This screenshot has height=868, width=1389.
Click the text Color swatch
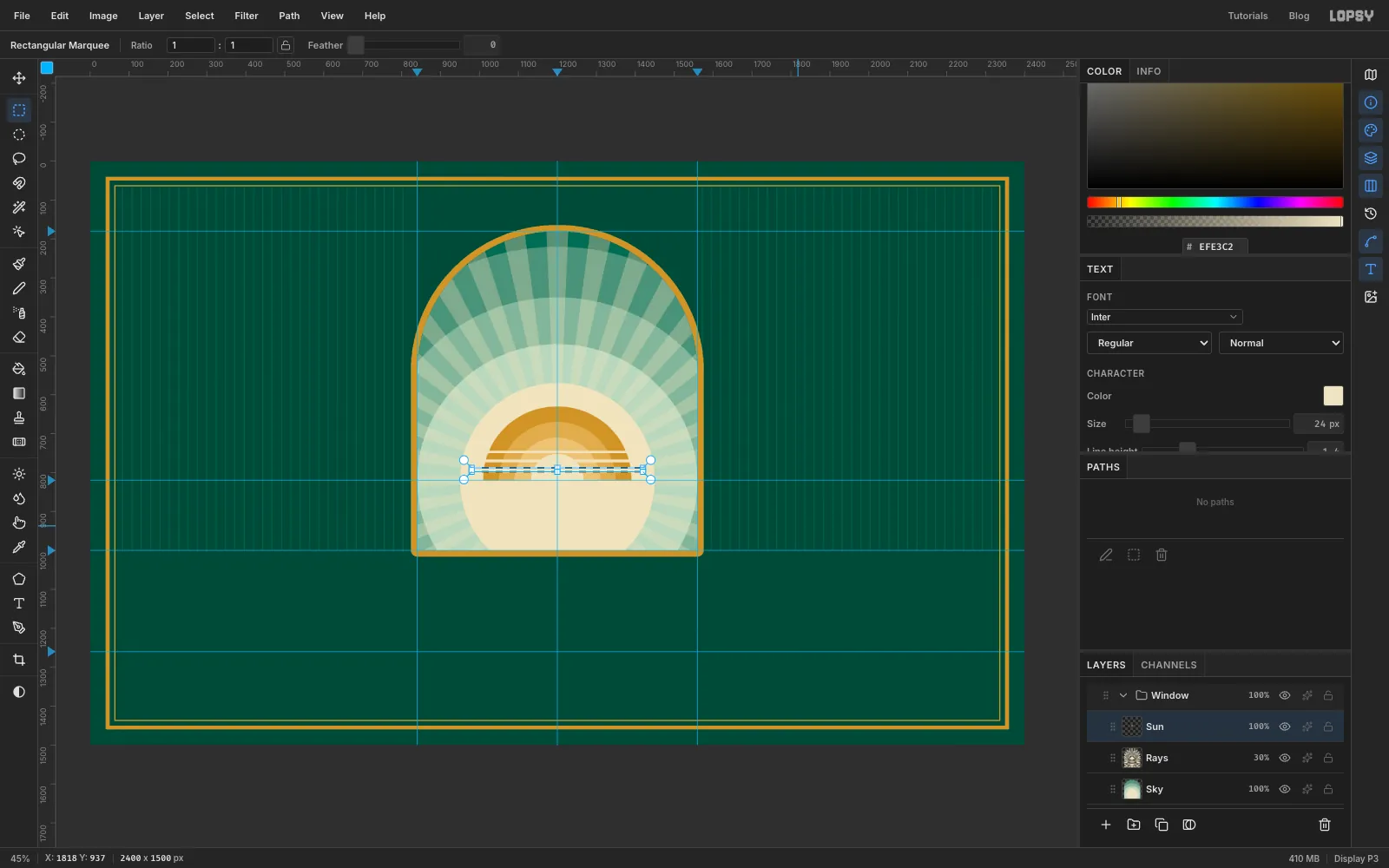1333,396
